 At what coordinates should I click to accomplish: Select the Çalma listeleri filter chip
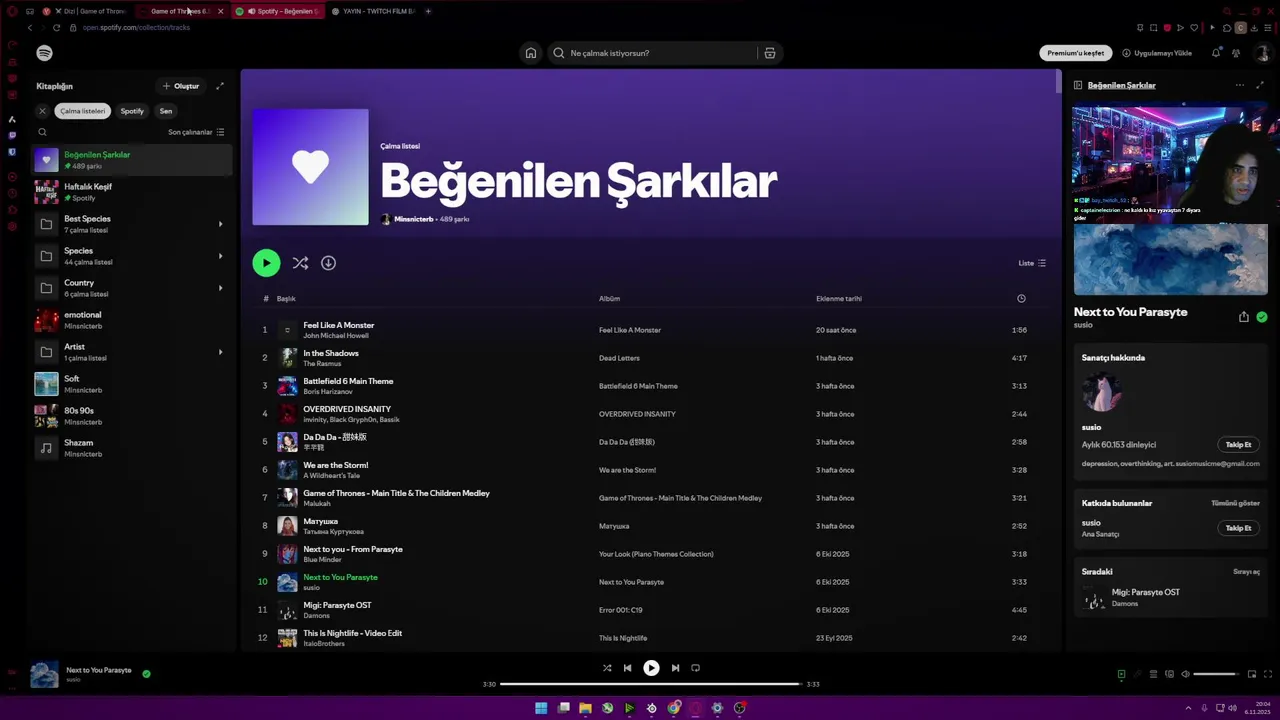82,111
